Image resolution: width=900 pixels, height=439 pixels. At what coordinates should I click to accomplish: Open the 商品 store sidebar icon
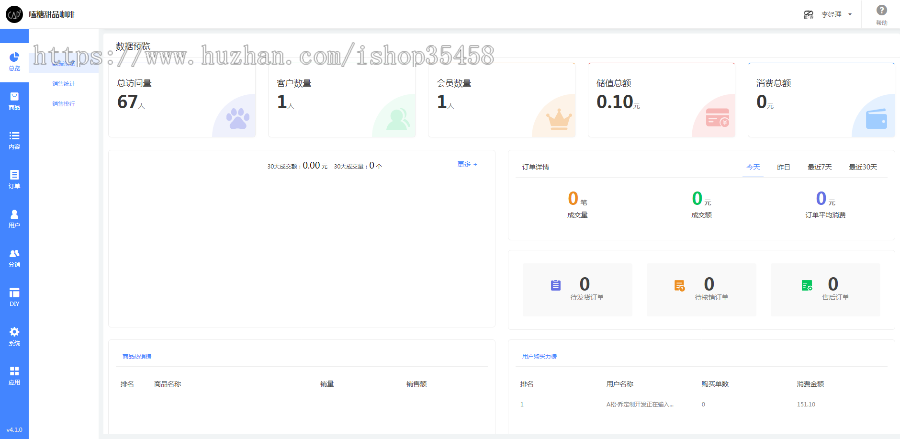click(x=14, y=96)
